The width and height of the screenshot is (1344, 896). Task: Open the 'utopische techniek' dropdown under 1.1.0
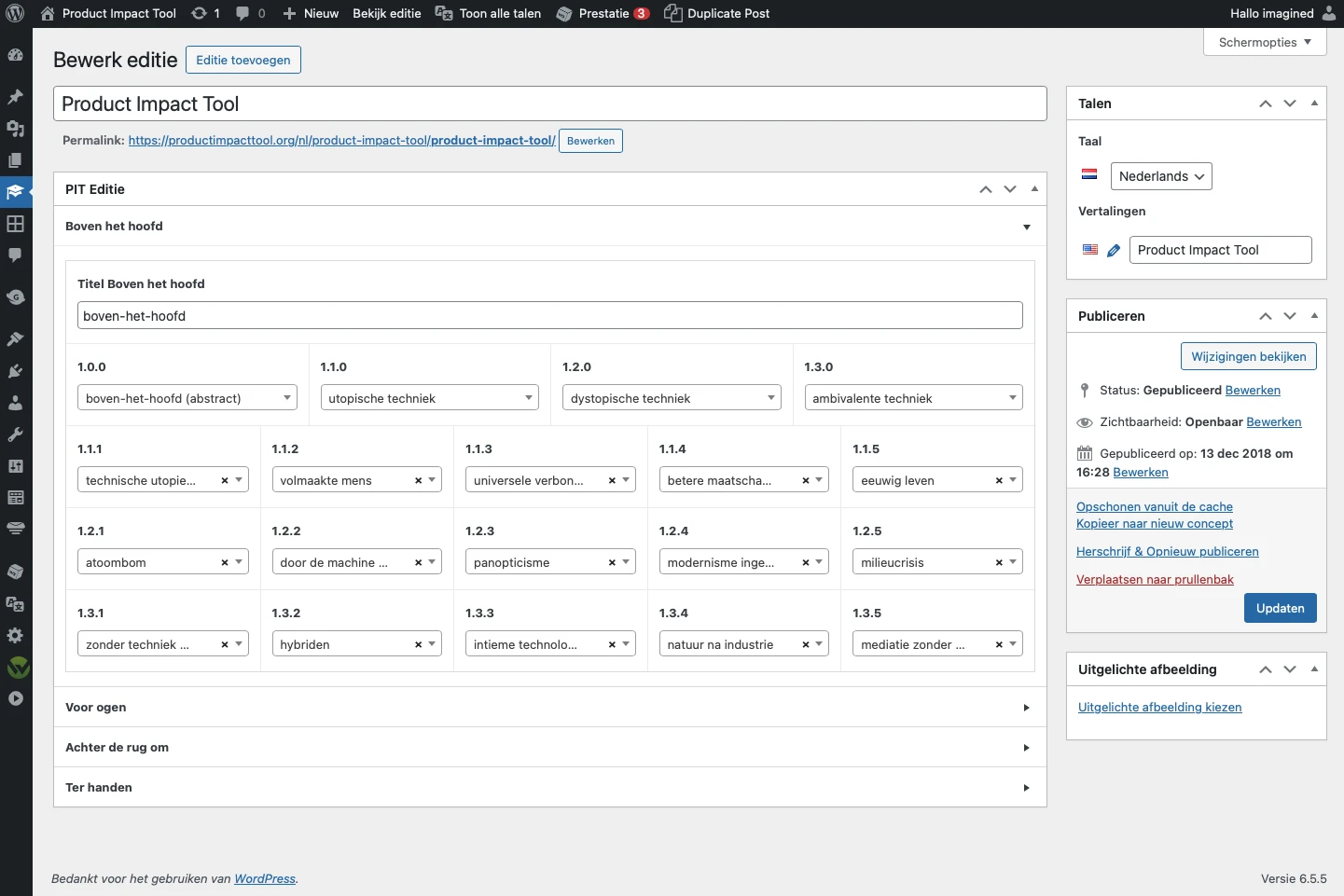[x=429, y=398]
